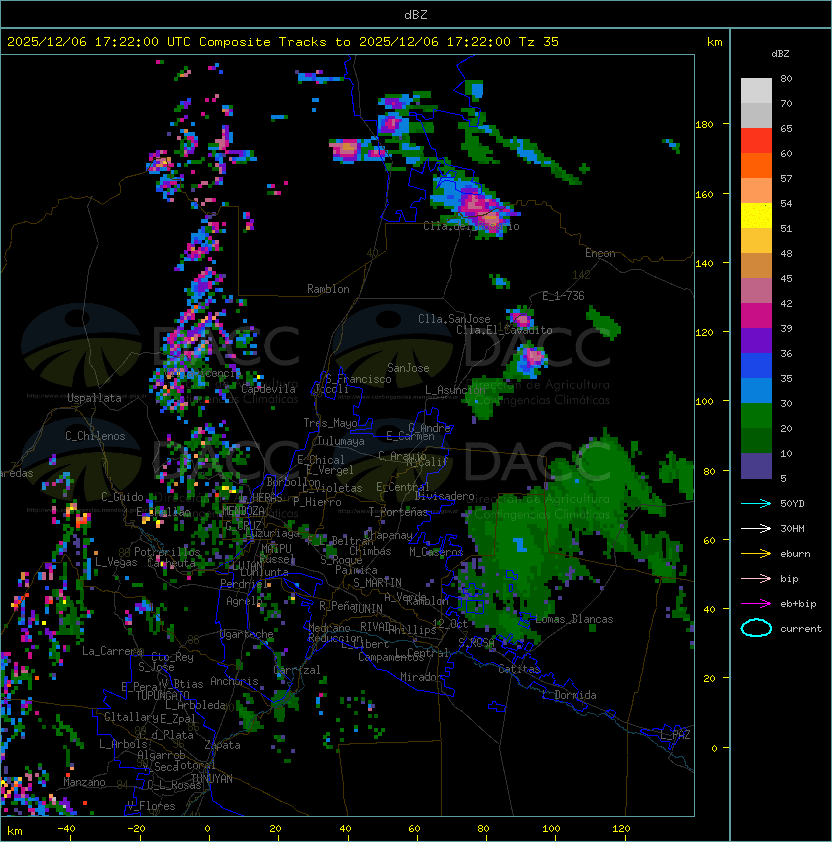Screen dimensions: 832x842
Task: Click the 'Cacheuta' map label
Action: [x=171, y=563]
